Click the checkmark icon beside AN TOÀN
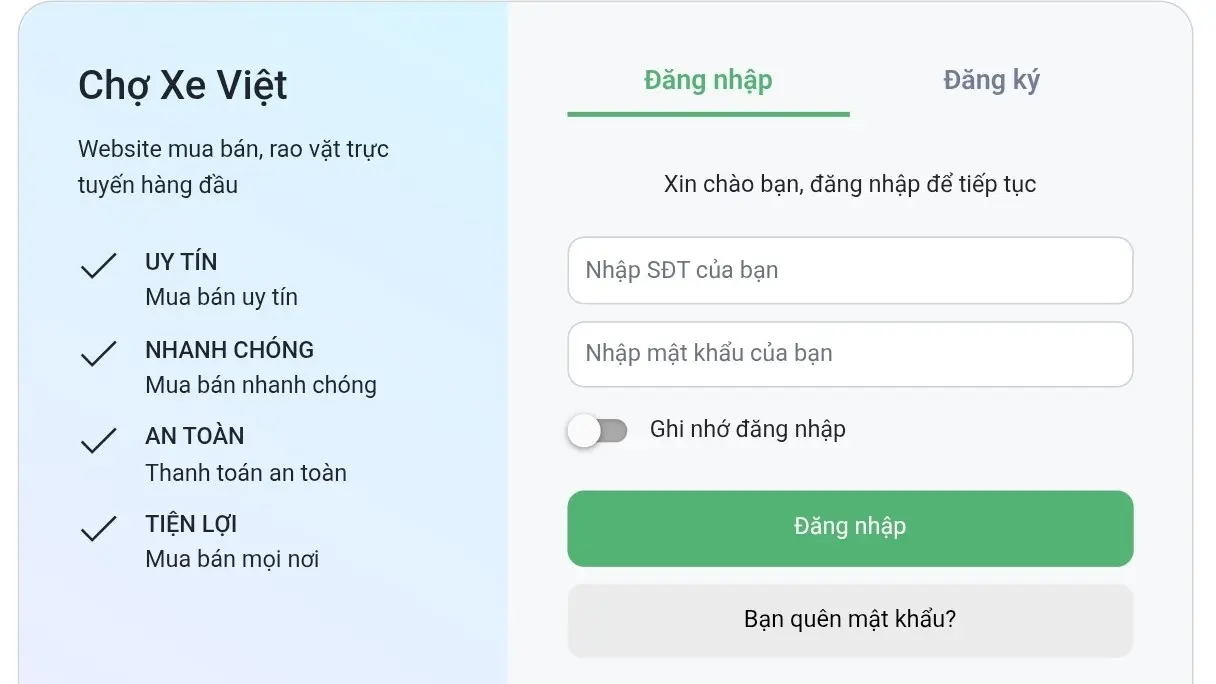 tap(98, 440)
